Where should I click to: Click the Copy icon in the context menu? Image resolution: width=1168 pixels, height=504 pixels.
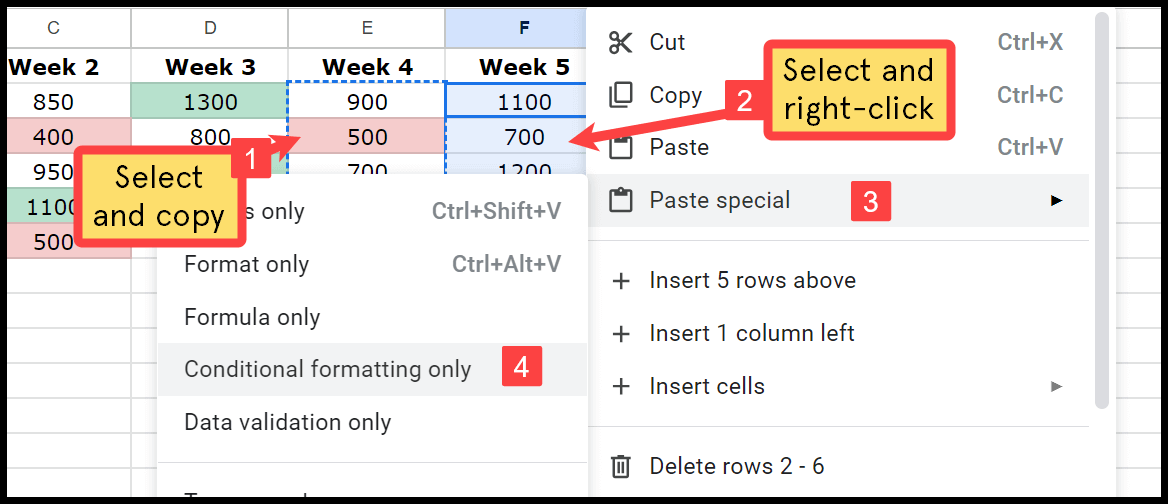[620, 95]
